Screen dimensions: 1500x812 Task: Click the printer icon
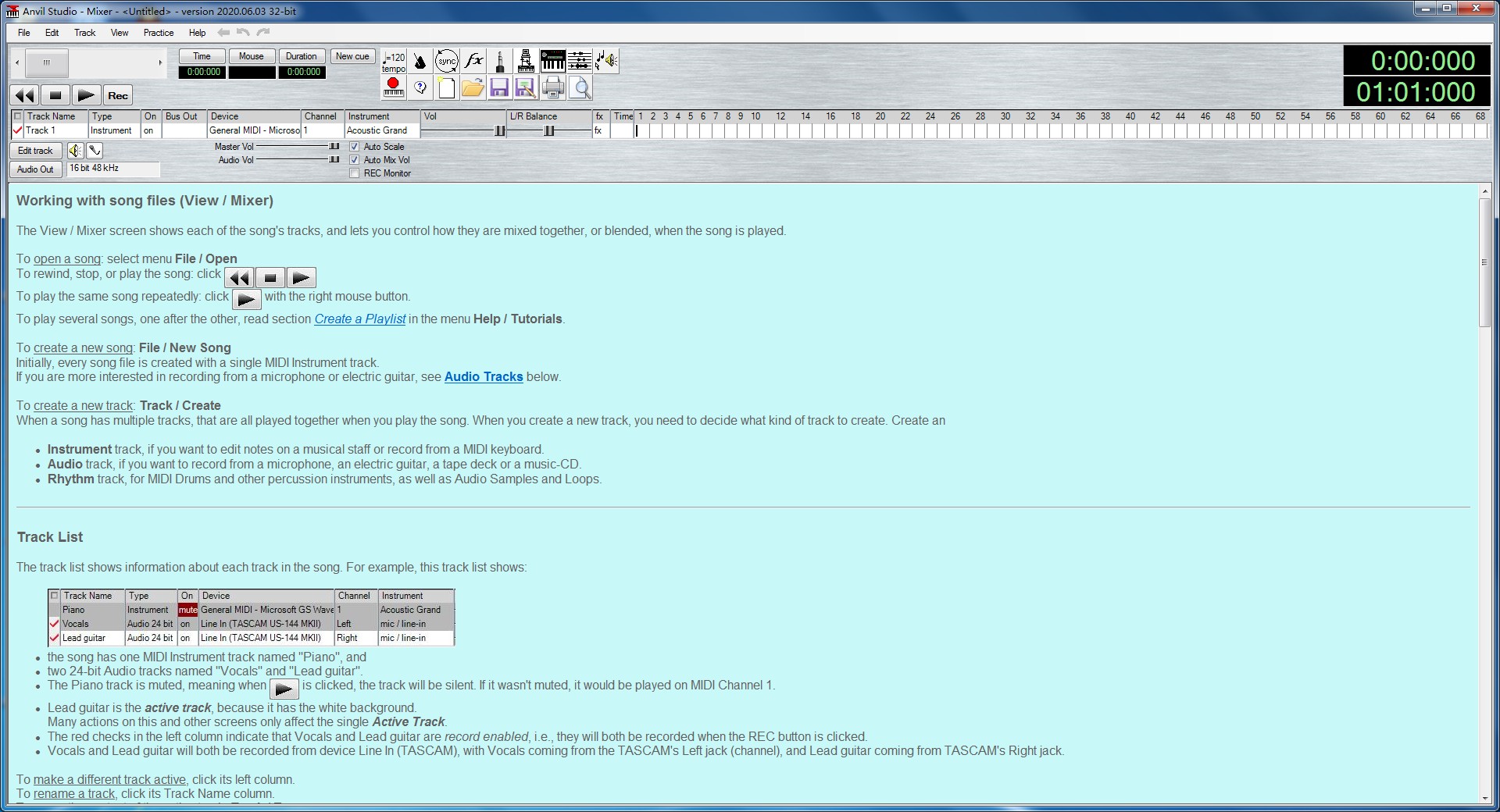553,87
